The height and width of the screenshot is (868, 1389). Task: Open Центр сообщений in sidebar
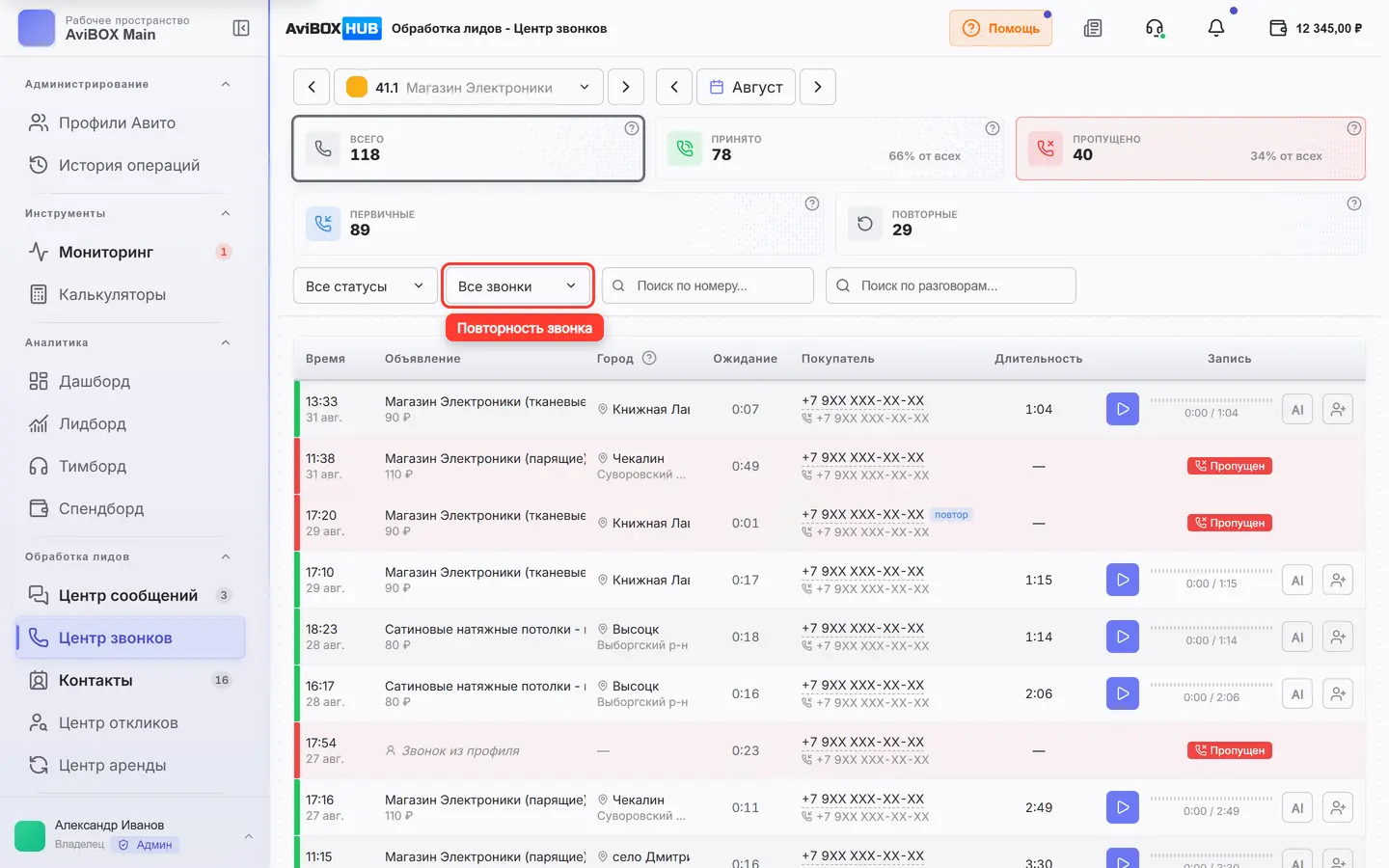click(130, 595)
